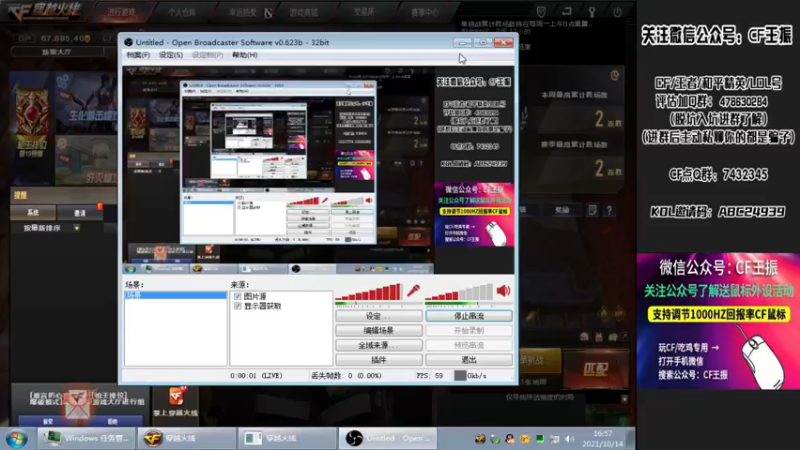Click the OBS stream preview area
Image resolution: width=800 pixels, height=450 pixels.
click(x=318, y=170)
